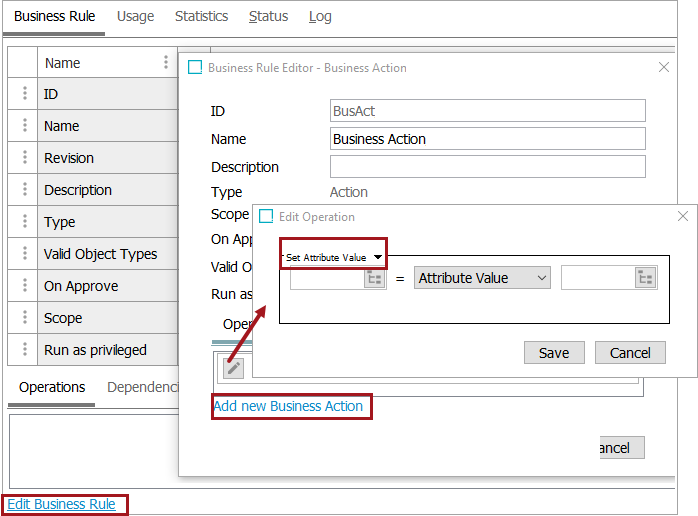Close the Edit Operation dialog

683,216
